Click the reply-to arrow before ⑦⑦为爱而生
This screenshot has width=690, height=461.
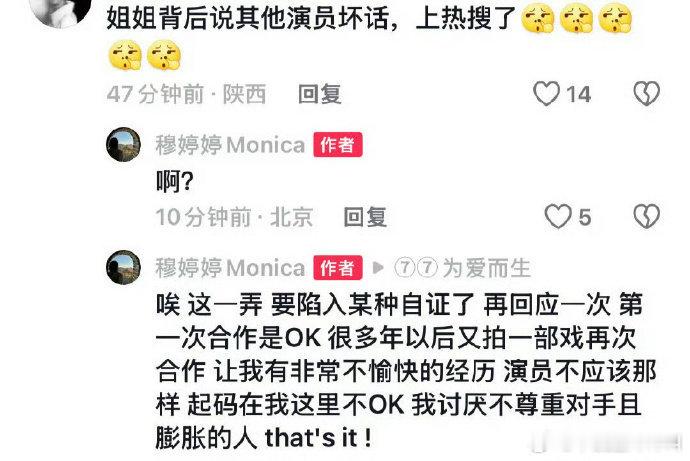point(378,267)
